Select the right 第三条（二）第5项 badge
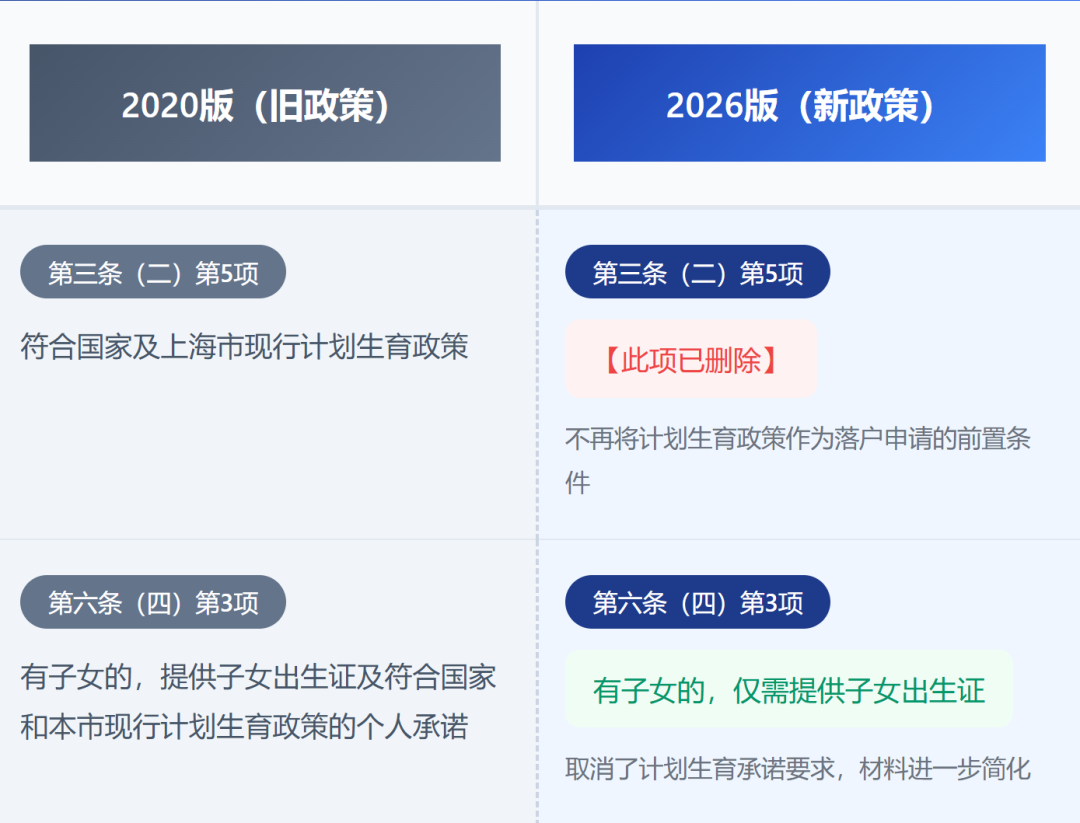 [697, 271]
